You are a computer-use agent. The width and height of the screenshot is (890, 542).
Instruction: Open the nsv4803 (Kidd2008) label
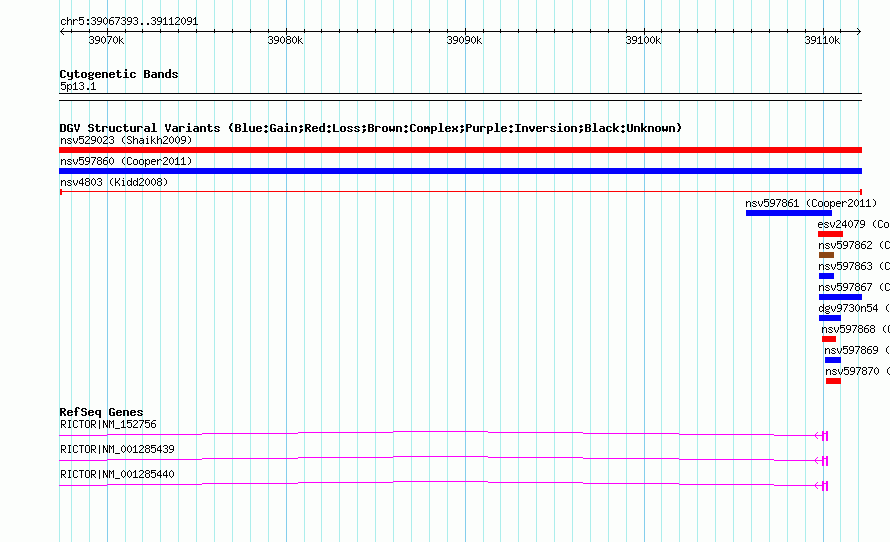point(114,182)
